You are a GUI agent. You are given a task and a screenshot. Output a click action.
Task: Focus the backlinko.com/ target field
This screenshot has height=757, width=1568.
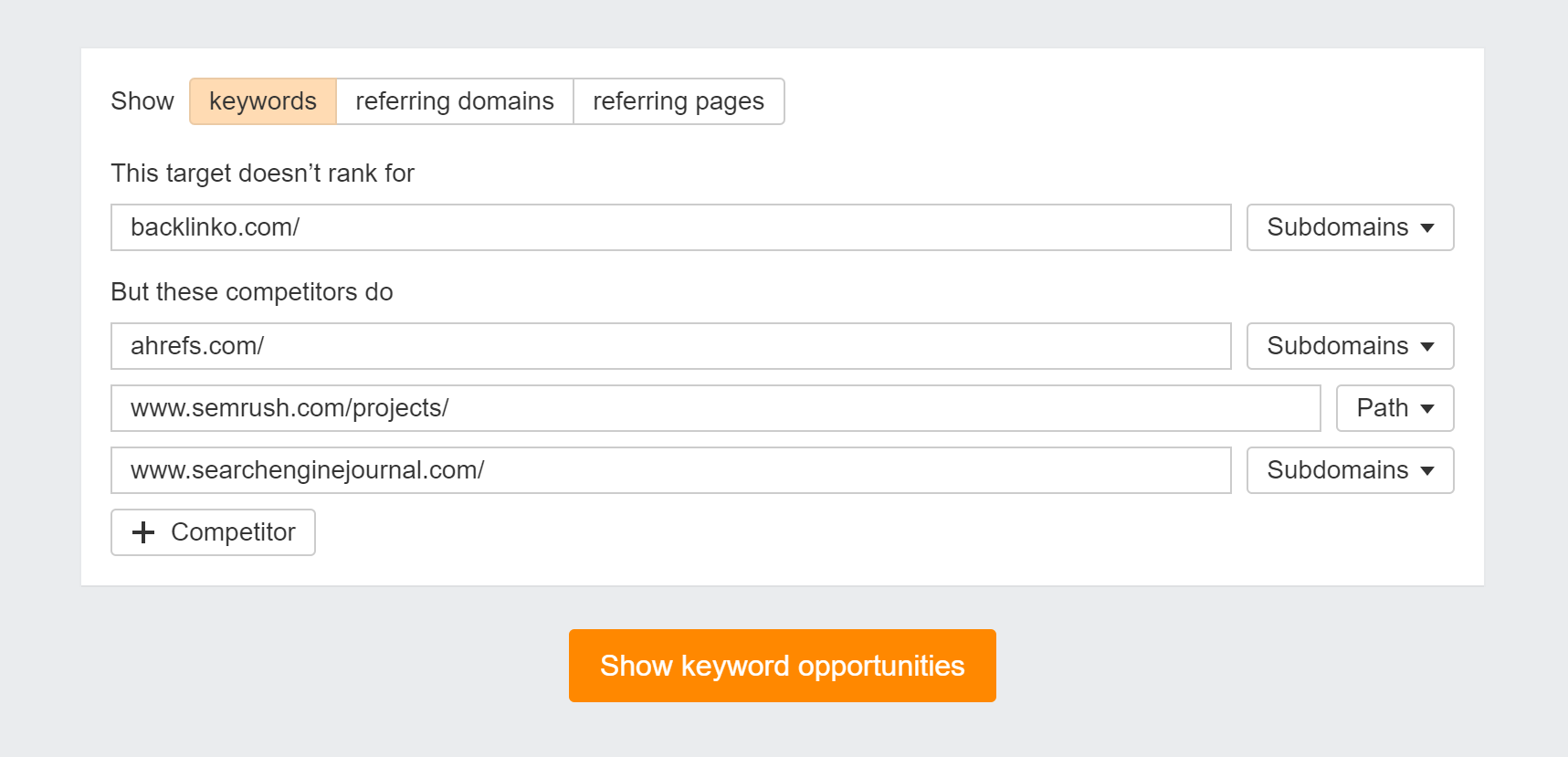click(x=670, y=227)
